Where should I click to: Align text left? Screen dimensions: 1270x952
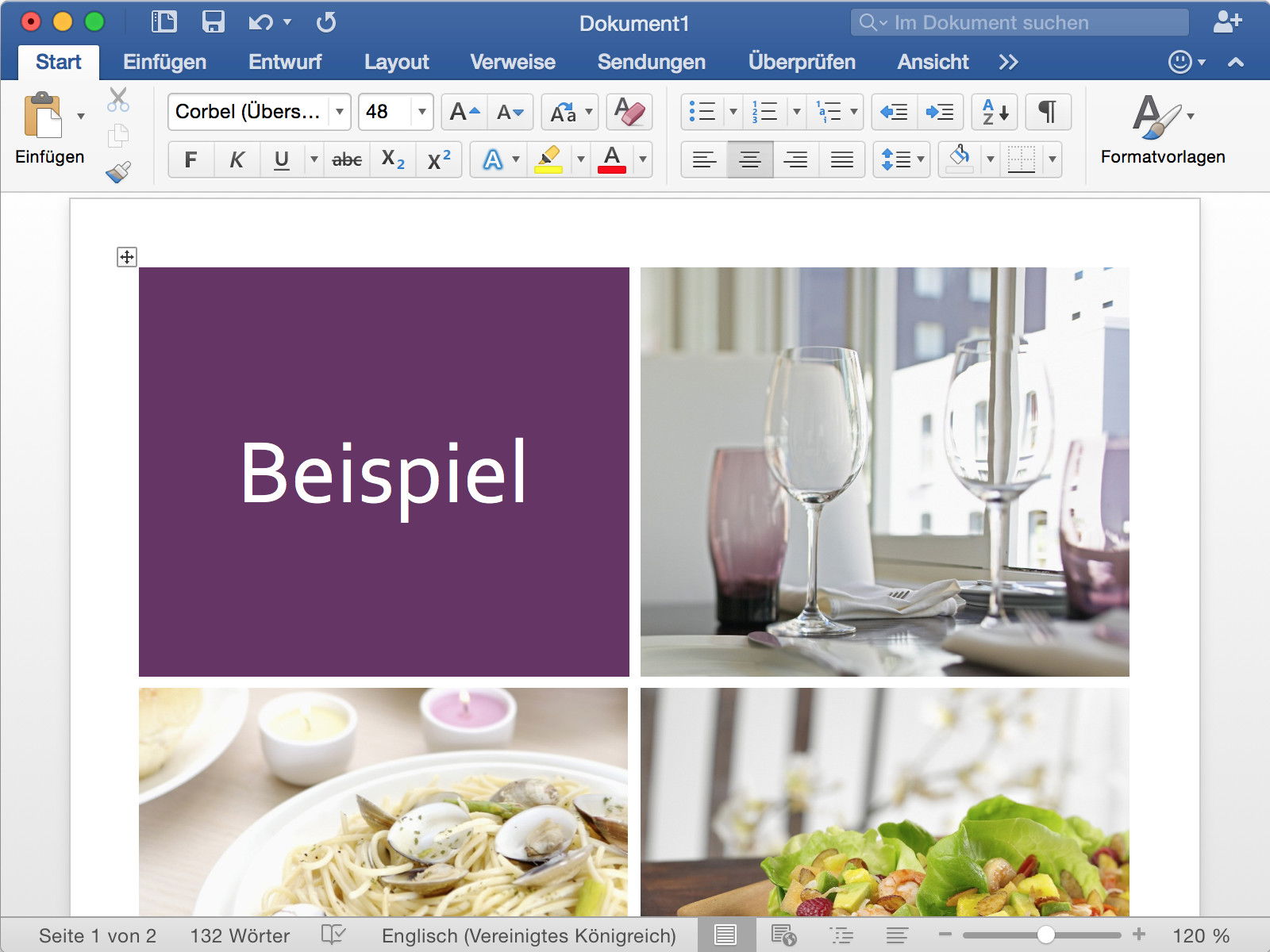point(704,159)
